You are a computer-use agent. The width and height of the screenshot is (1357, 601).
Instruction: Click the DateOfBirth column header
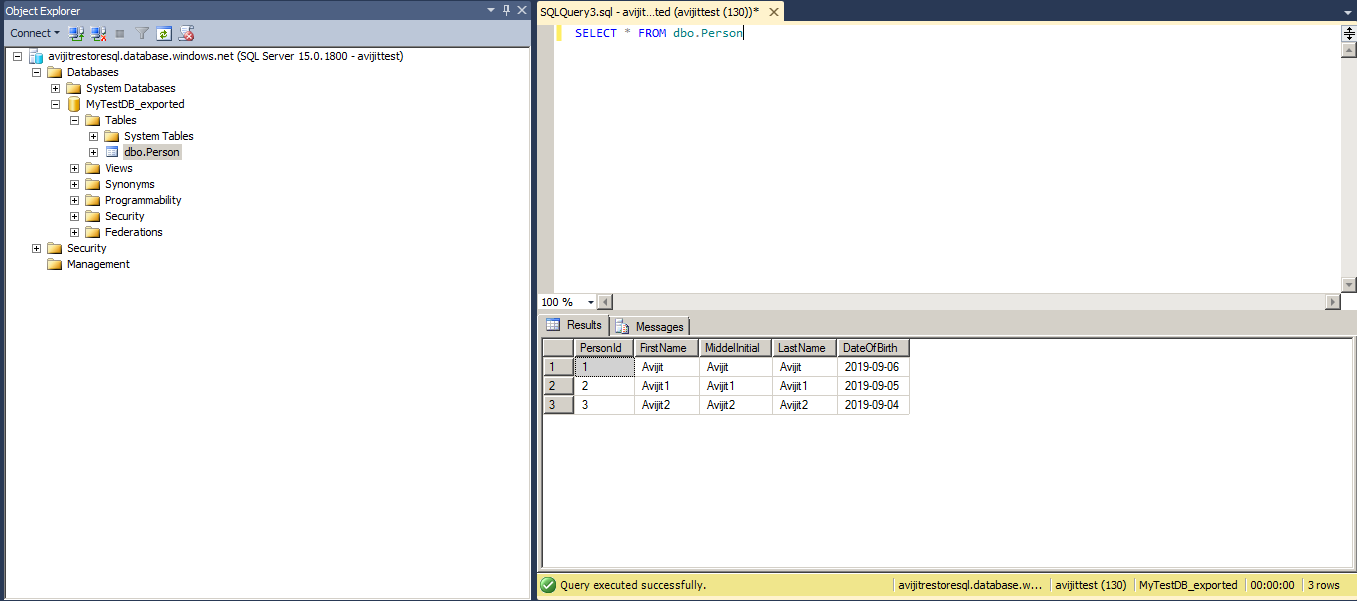click(871, 348)
